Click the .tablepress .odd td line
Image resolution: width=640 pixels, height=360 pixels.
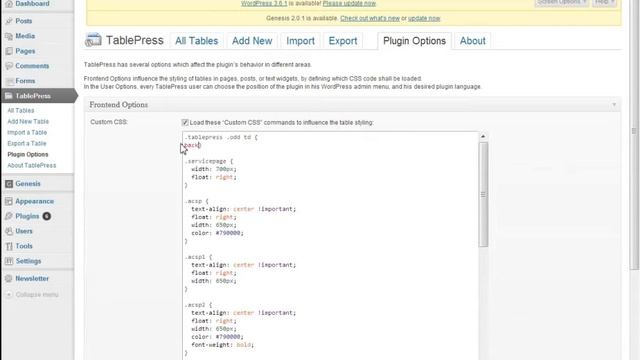[x=221, y=138]
